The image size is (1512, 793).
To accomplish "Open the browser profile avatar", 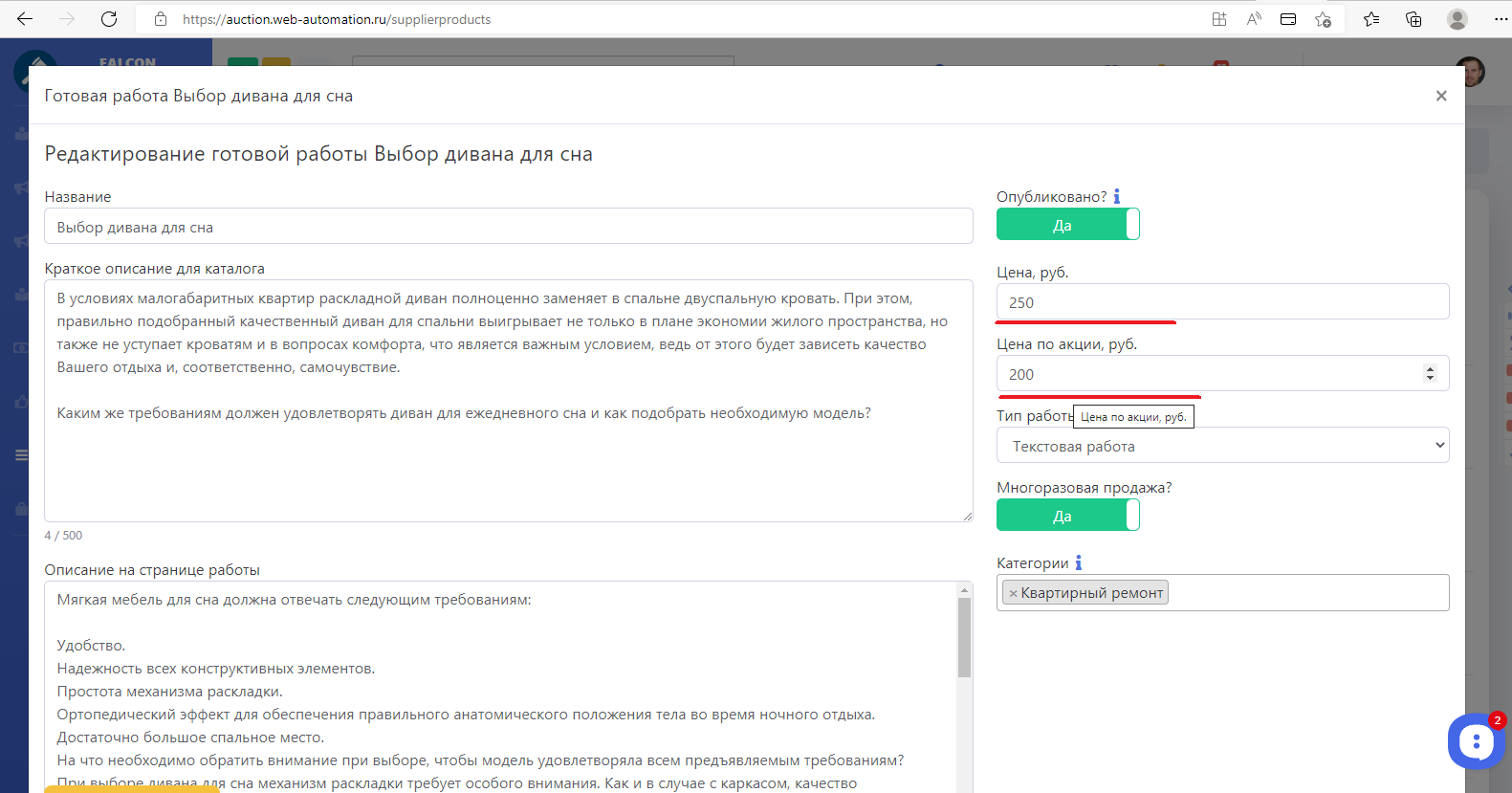I will (1457, 19).
